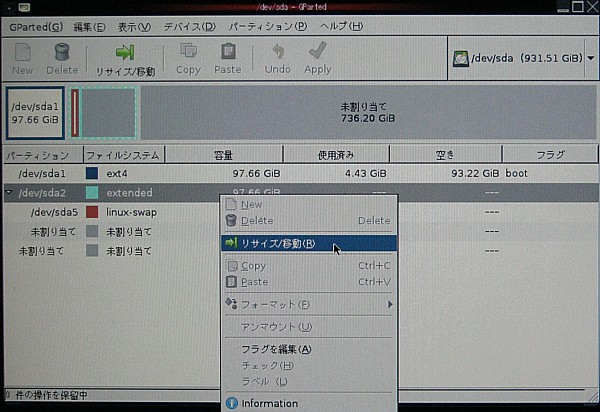
Task: Choose Paste in the context menu
Action: pyautogui.click(x=309, y=282)
